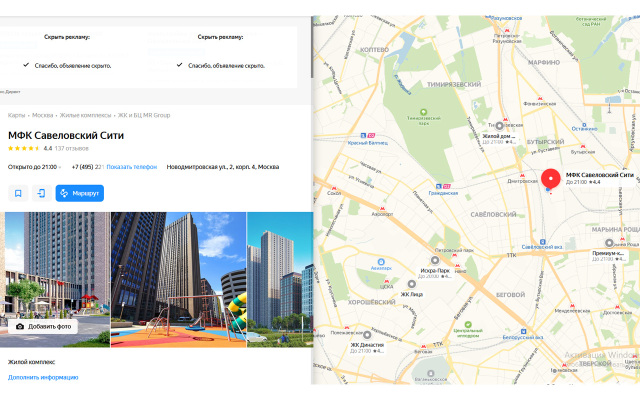Click the Дмитровская metro icon
This screenshot has height=400, width=640.
pos(523,176)
